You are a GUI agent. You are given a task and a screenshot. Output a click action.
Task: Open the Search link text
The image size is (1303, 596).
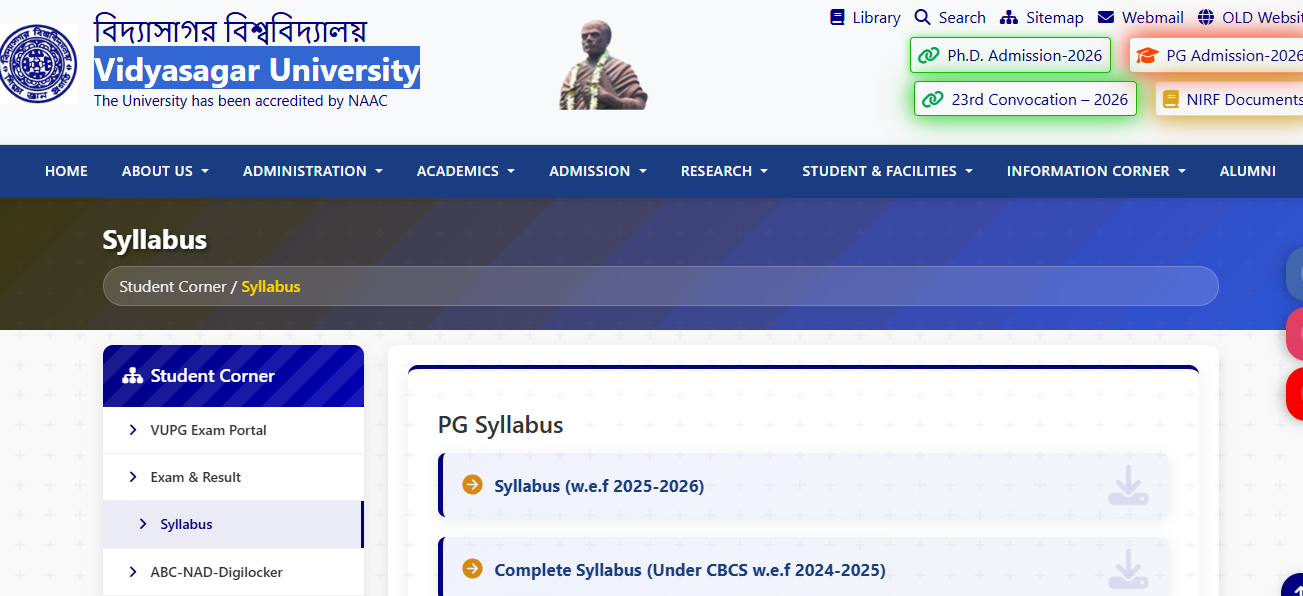962,17
